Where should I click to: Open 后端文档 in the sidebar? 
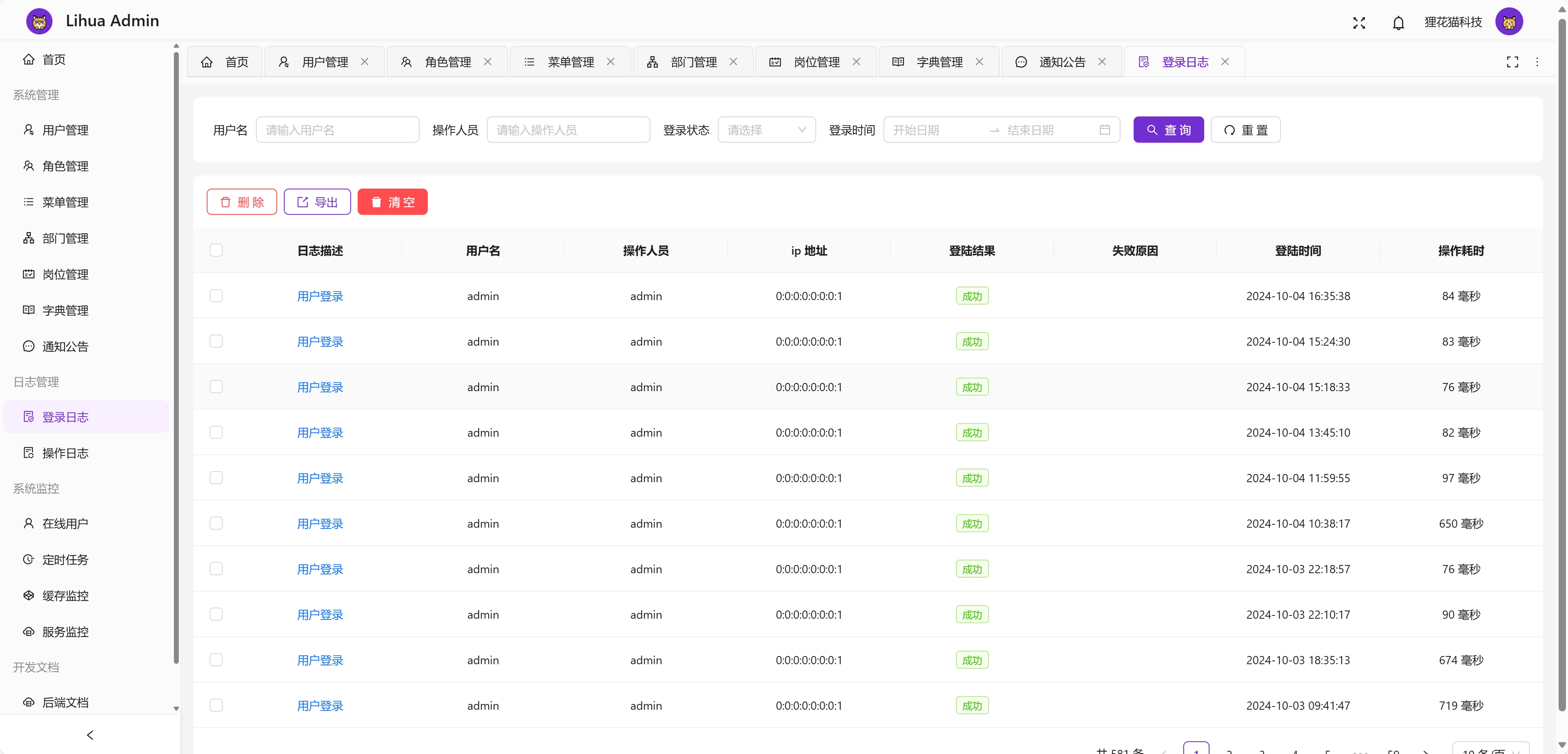(x=87, y=702)
